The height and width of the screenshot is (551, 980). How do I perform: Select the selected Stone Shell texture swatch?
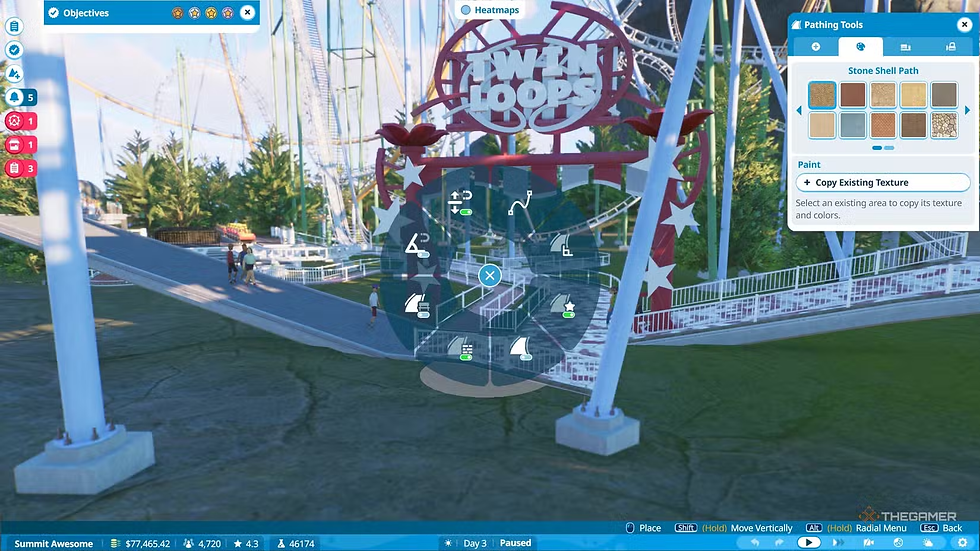tap(822, 95)
